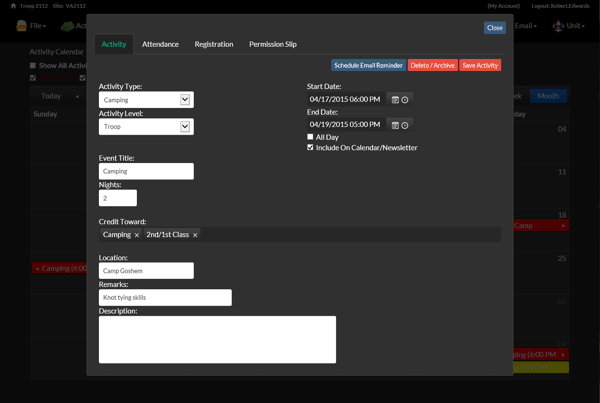The image size is (600, 403).
Task: Open calendar picker for Start Date
Action: [x=395, y=100]
